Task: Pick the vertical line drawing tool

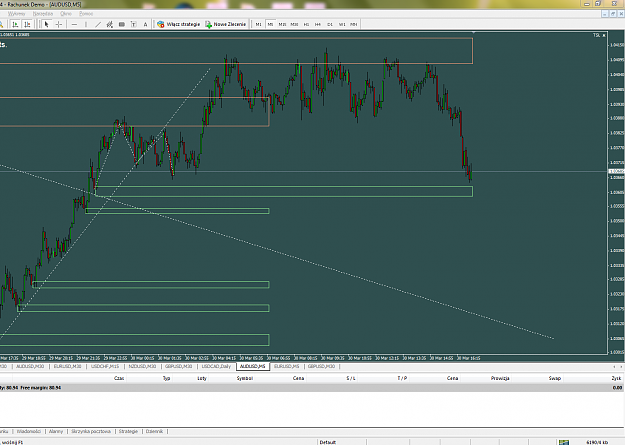Action: click(86, 24)
